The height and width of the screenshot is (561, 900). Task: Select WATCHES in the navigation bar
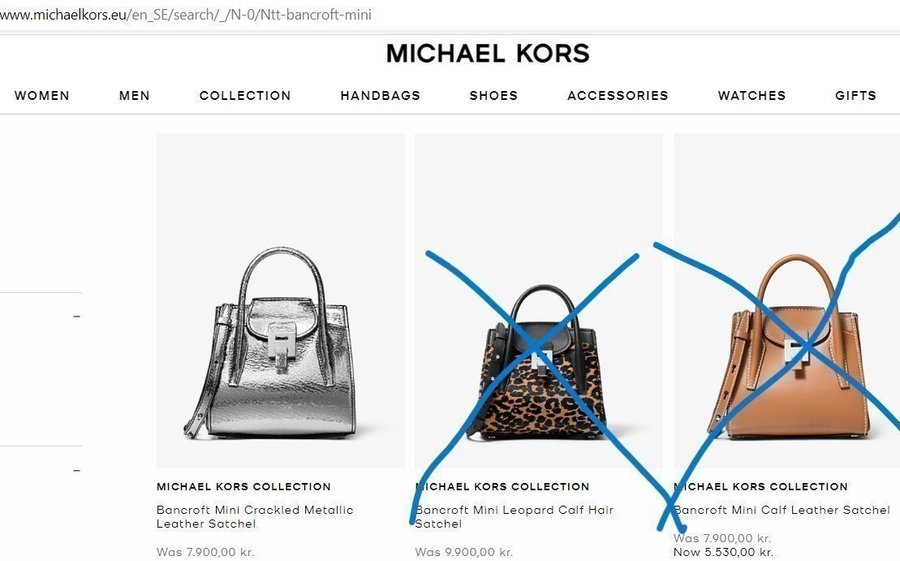click(751, 95)
